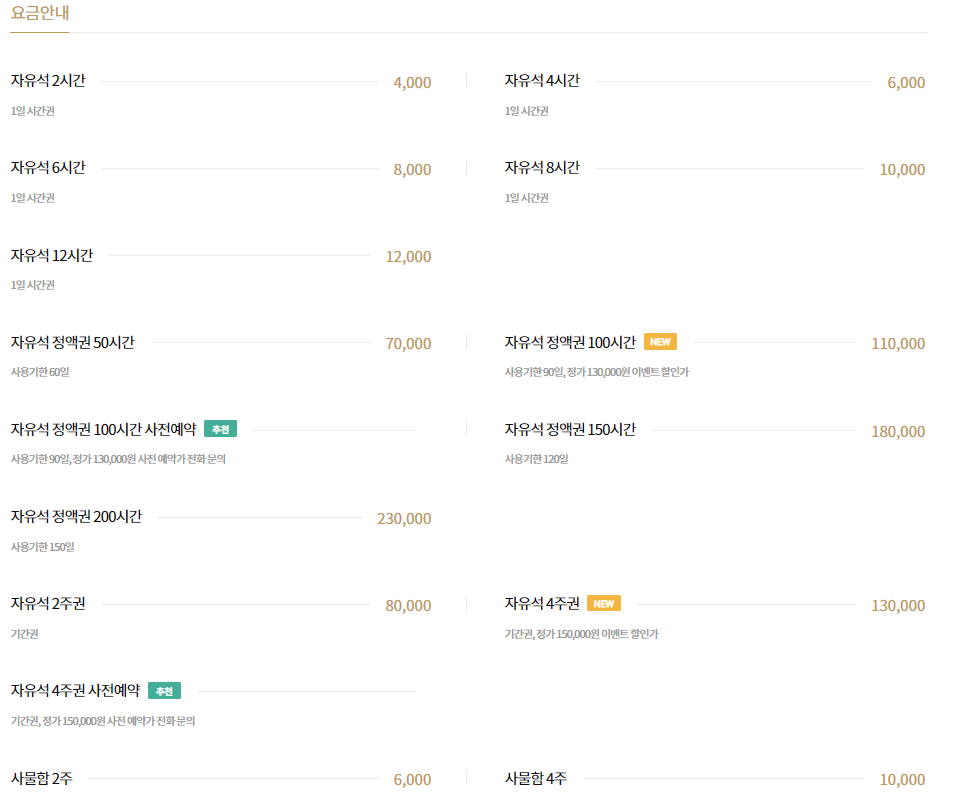Viewport: 971px width, 802px height.
Task: Select 자유석 정액권 100시간 title
Action: pyautogui.click(x=570, y=342)
